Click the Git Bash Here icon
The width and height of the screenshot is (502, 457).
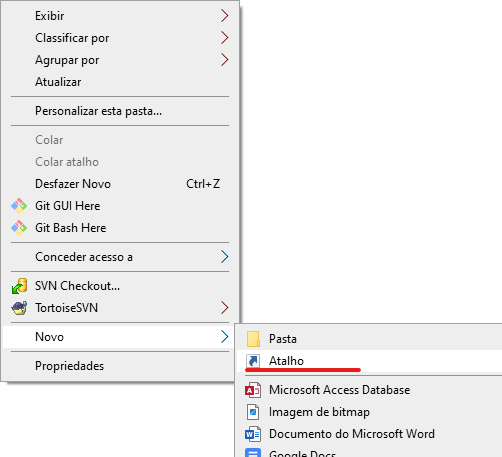pos(19,228)
